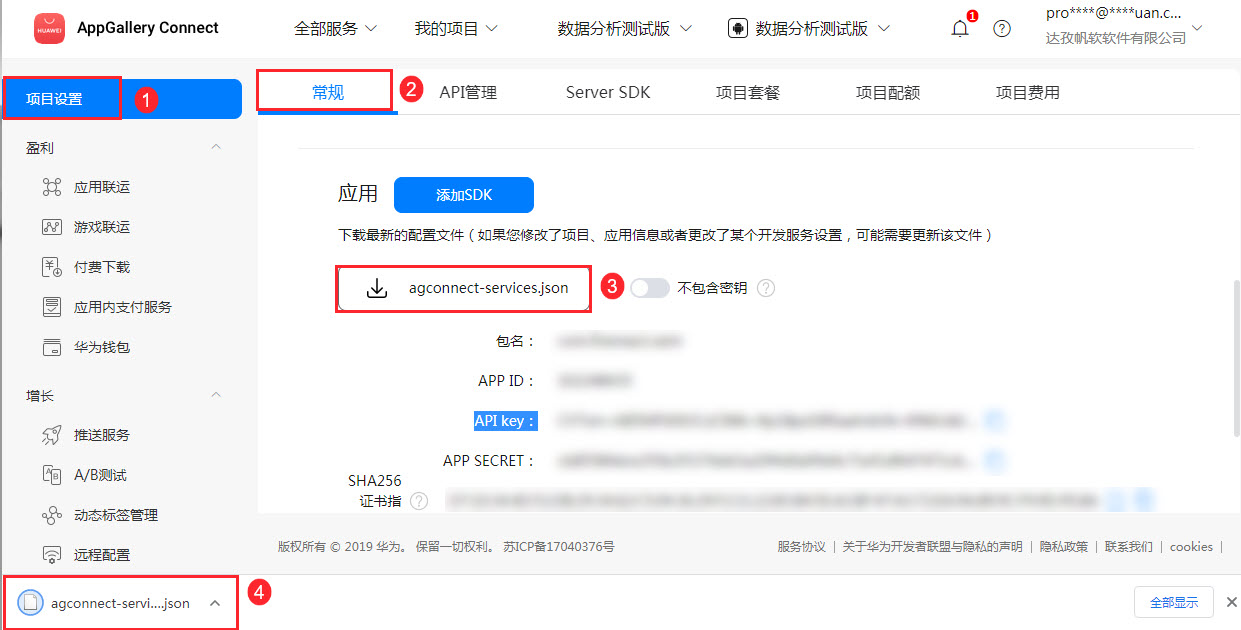Click the 推送服务 menu text
This screenshot has width=1241, height=630.
(102, 435)
